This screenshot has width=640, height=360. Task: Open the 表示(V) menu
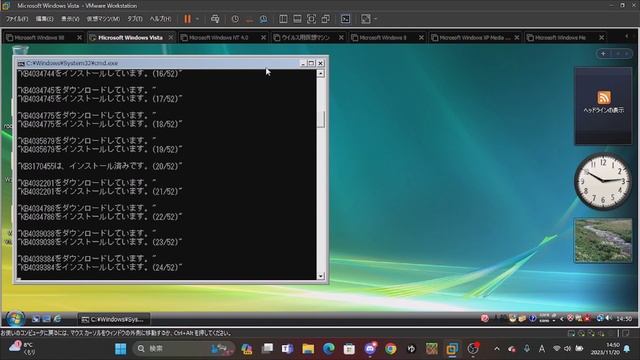pyautogui.click(x=70, y=19)
